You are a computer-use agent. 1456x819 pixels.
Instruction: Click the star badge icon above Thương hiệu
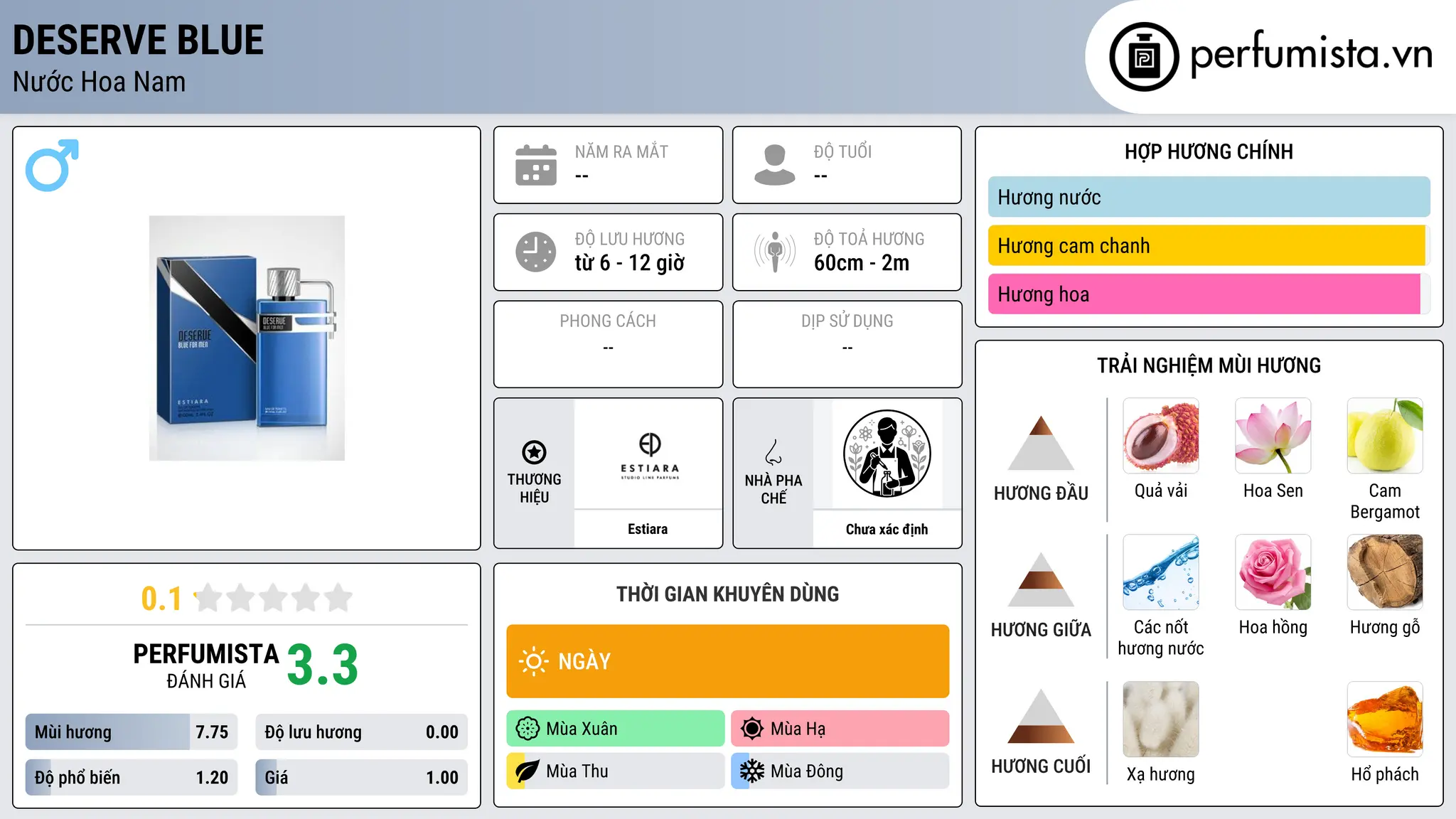[x=535, y=451]
